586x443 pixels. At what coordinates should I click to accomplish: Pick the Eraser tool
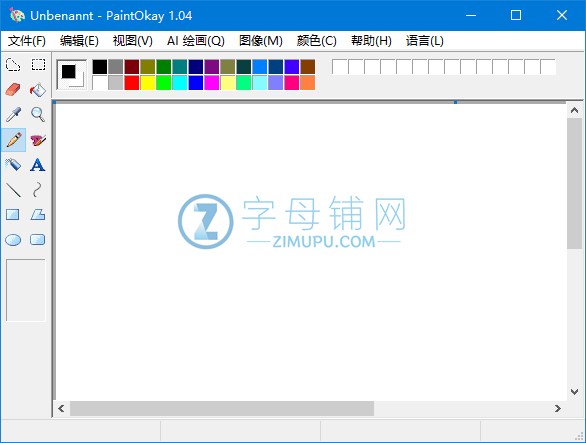point(13,90)
